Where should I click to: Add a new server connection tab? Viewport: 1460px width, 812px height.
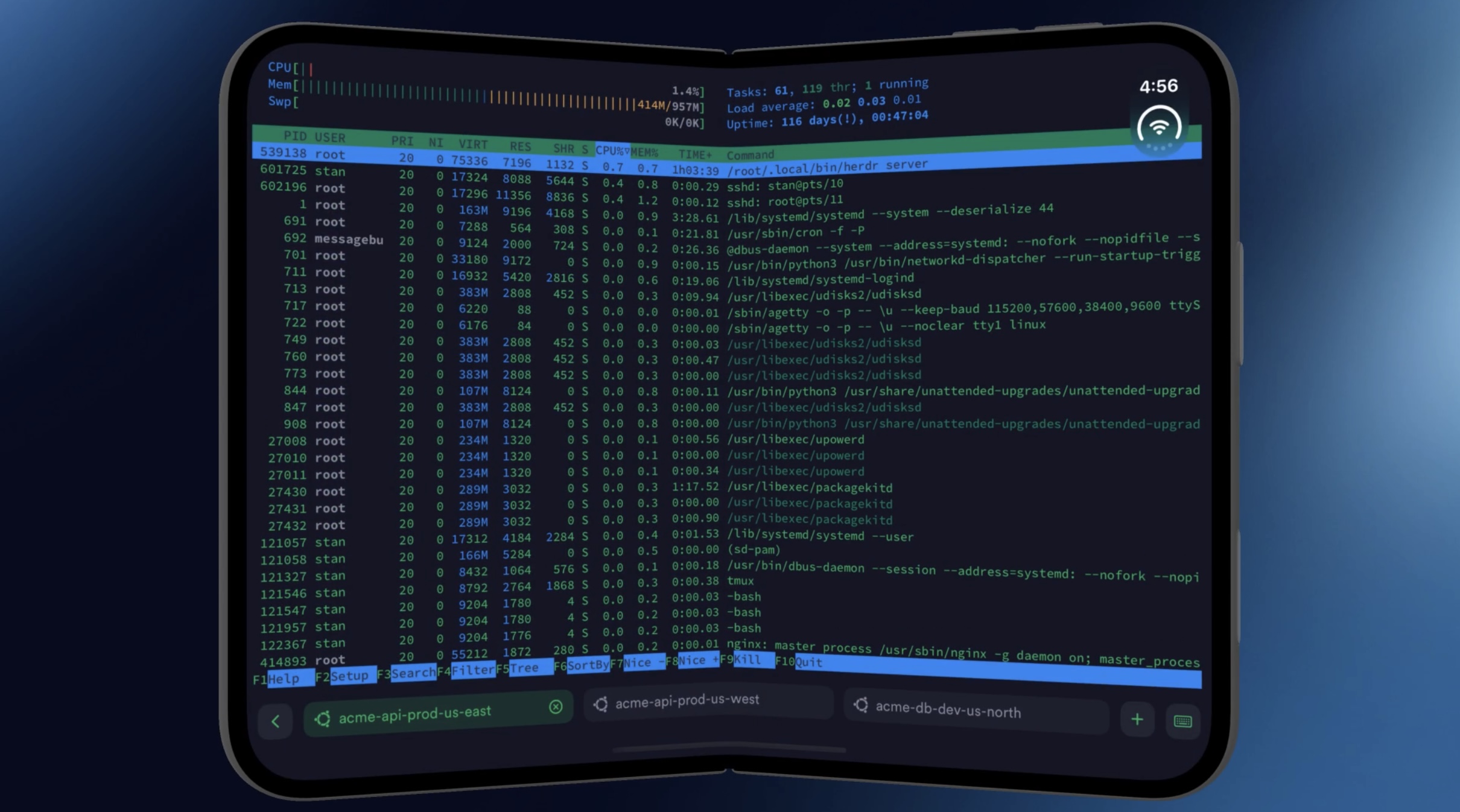pos(1137,719)
